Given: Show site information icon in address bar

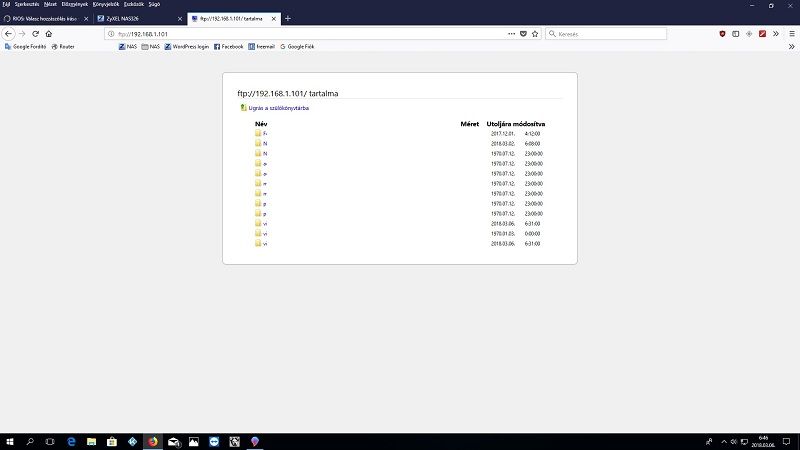Looking at the screenshot, I should (x=111, y=34).
